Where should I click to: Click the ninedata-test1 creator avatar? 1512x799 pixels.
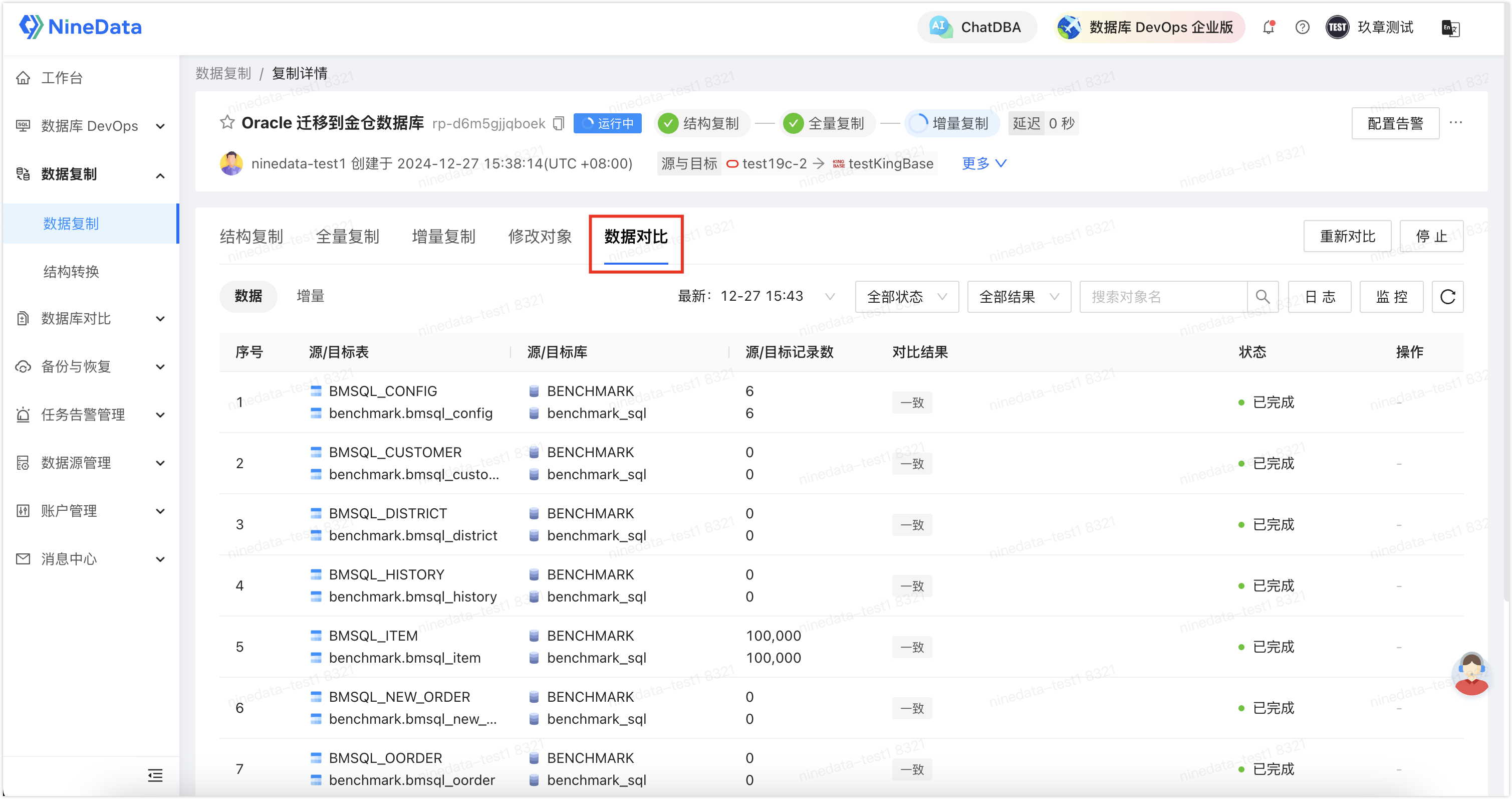[x=231, y=163]
